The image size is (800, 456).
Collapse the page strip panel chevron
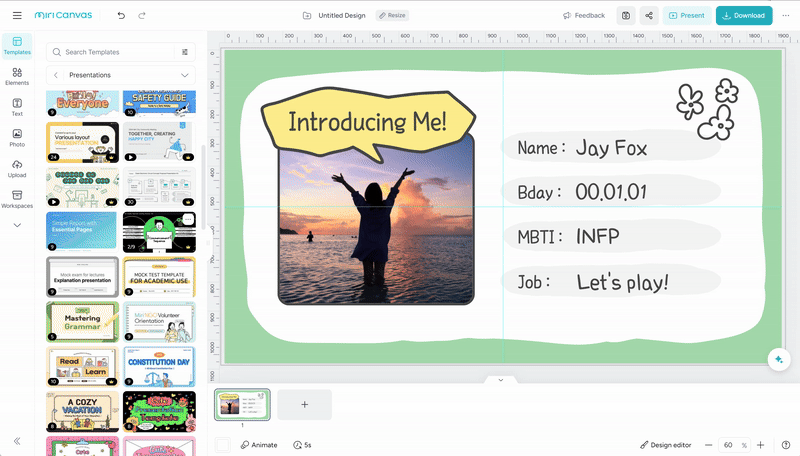(x=500, y=380)
